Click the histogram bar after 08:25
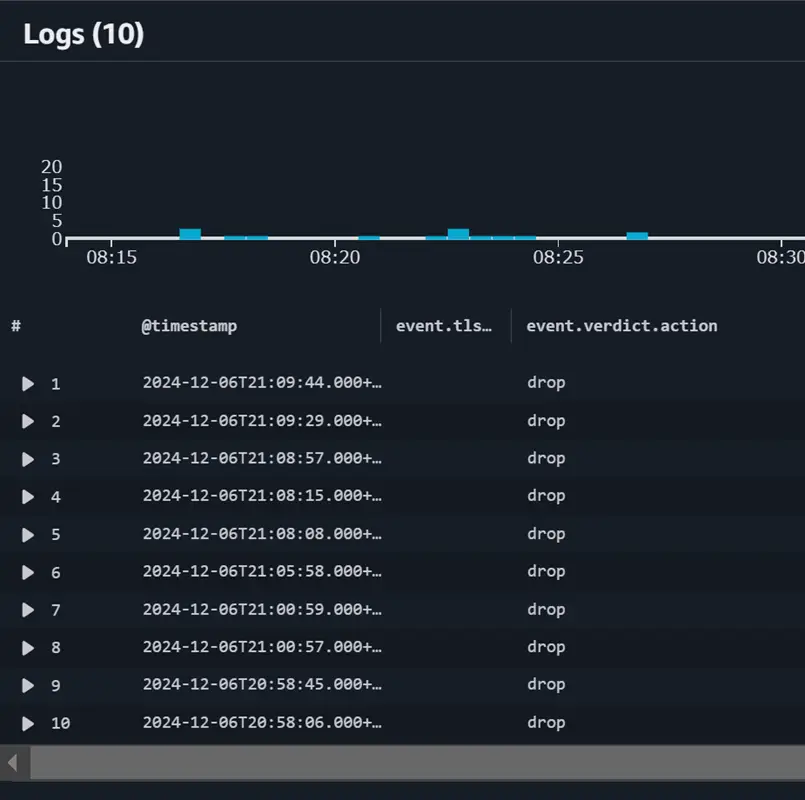805x800 pixels. tap(637, 235)
